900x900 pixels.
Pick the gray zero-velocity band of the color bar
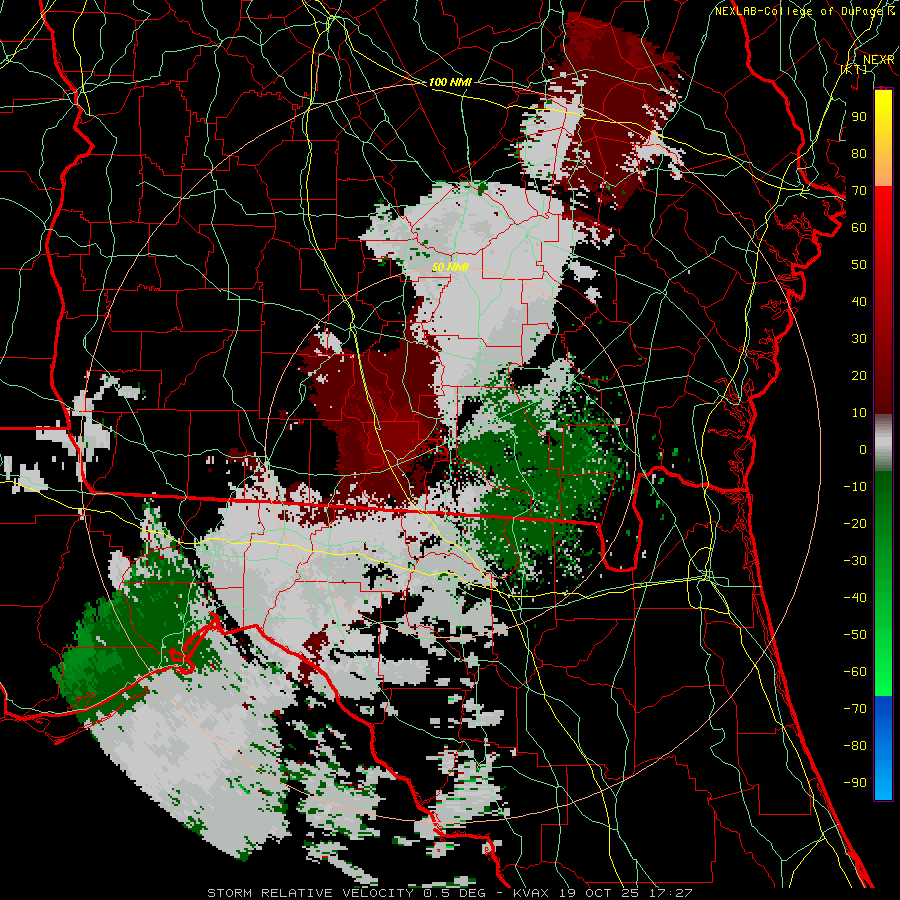tap(883, 443)
